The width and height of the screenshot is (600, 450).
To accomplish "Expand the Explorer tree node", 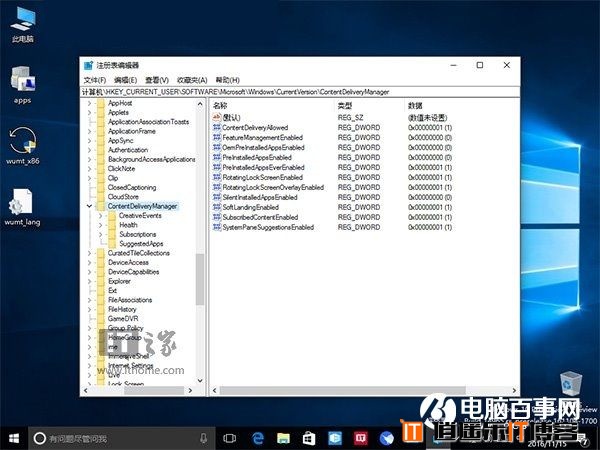I will pyautogui.click(x=89, y=281).
